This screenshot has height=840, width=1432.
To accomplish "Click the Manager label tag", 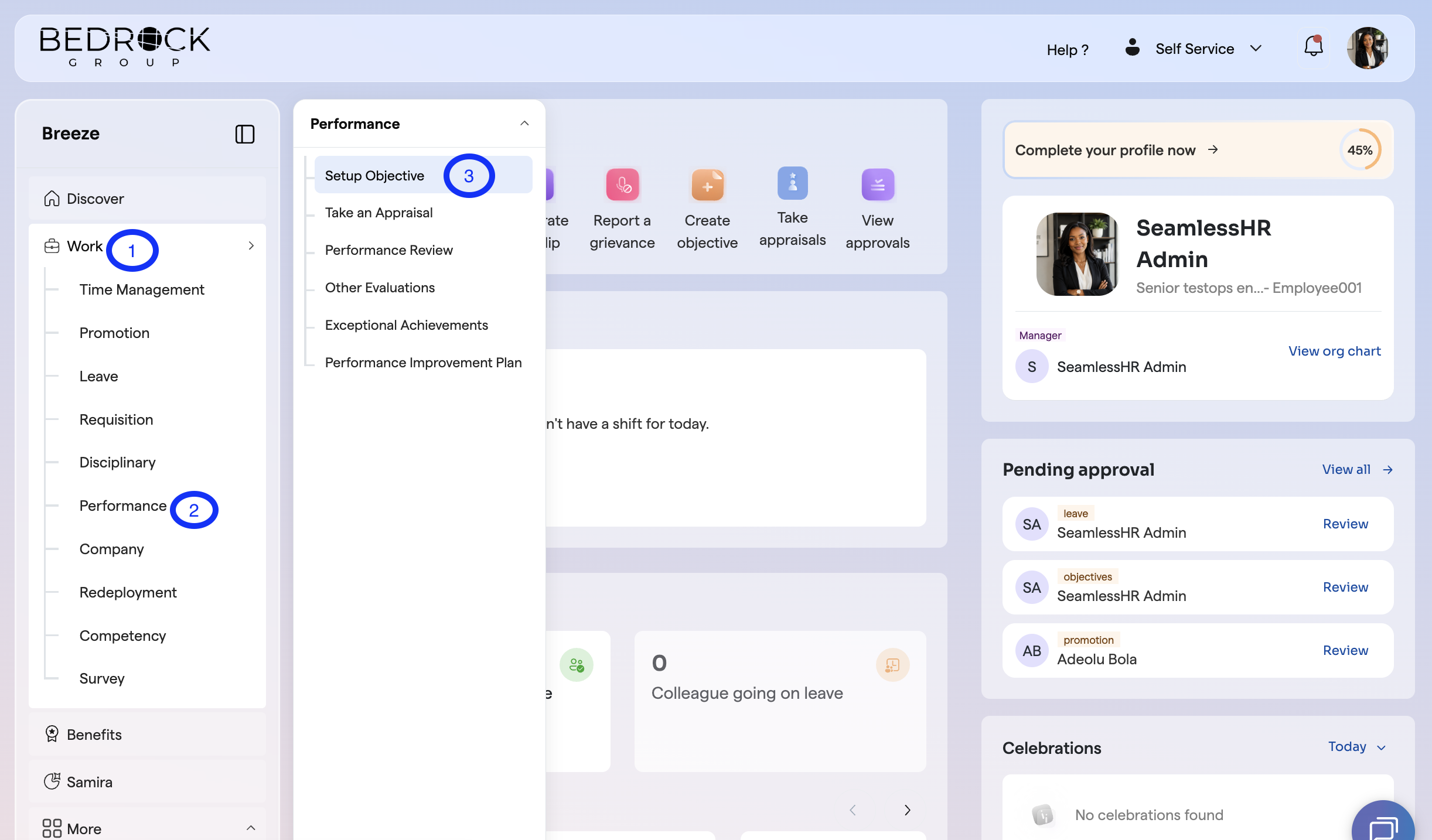I will 1040,335.
